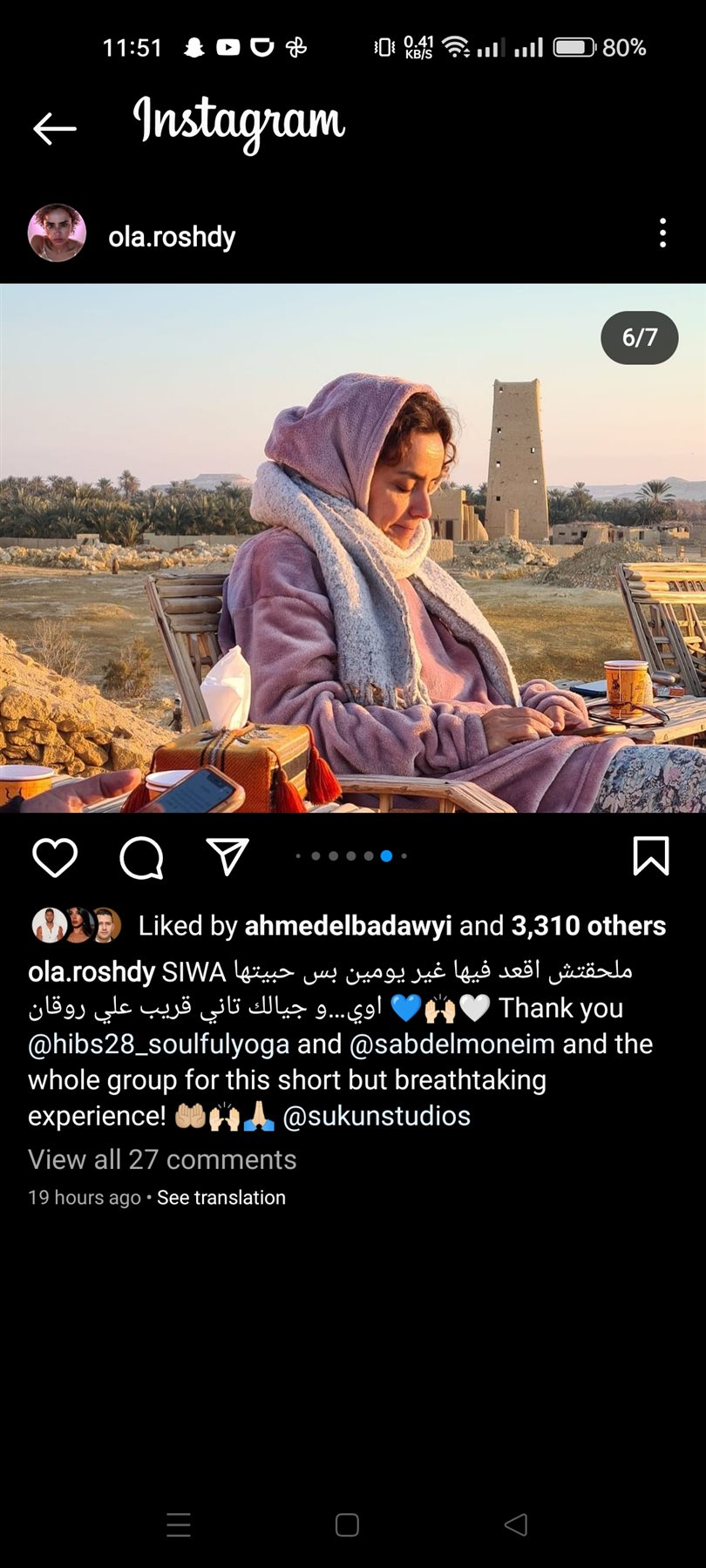Tap the back arrow icon
The width and height of the screenshot is (706, 1568).
[55, 128]
